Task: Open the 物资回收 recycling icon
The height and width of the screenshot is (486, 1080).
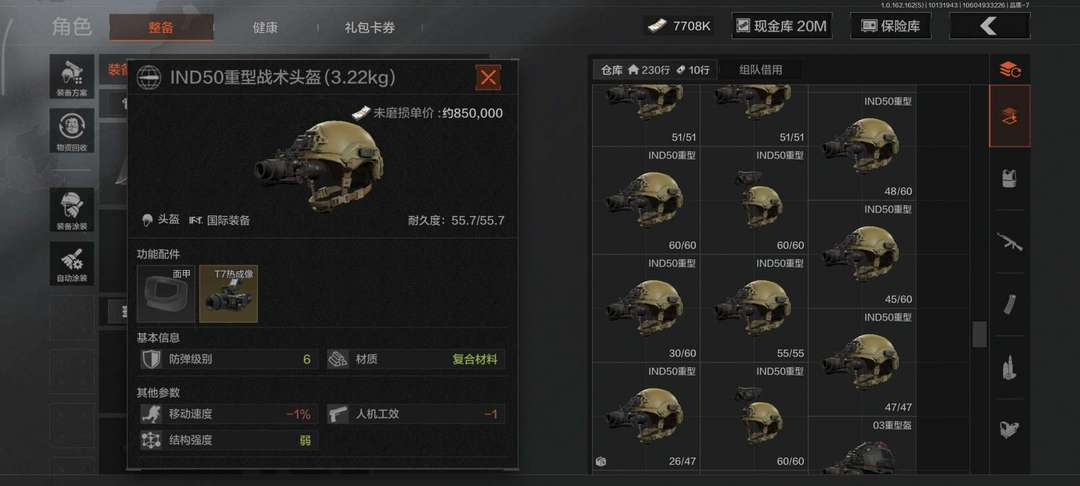Action: pyautogui.click(x=72, y=131)
